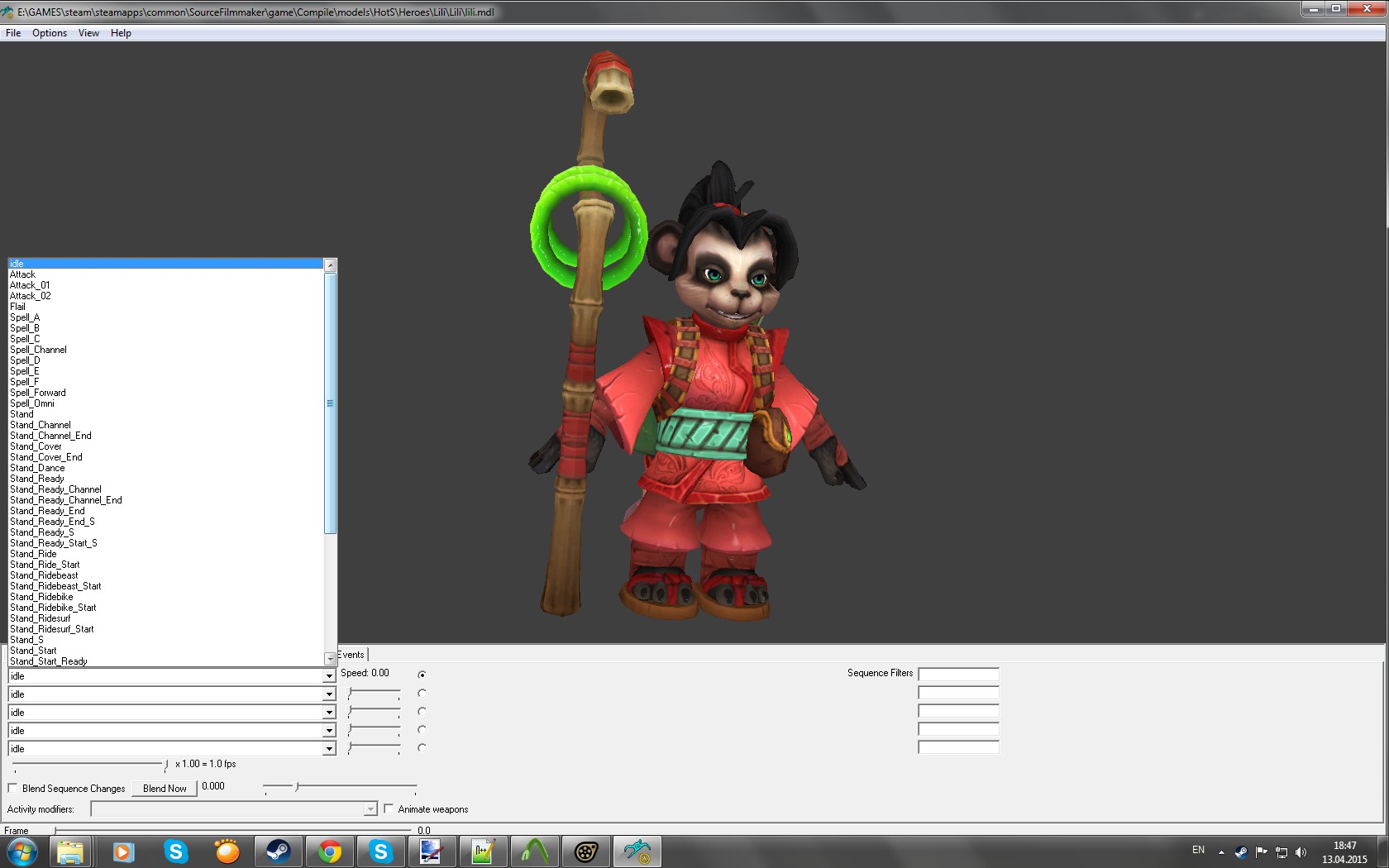Click the playback speed slider handle
The image size is (1389, 868).
166,765
